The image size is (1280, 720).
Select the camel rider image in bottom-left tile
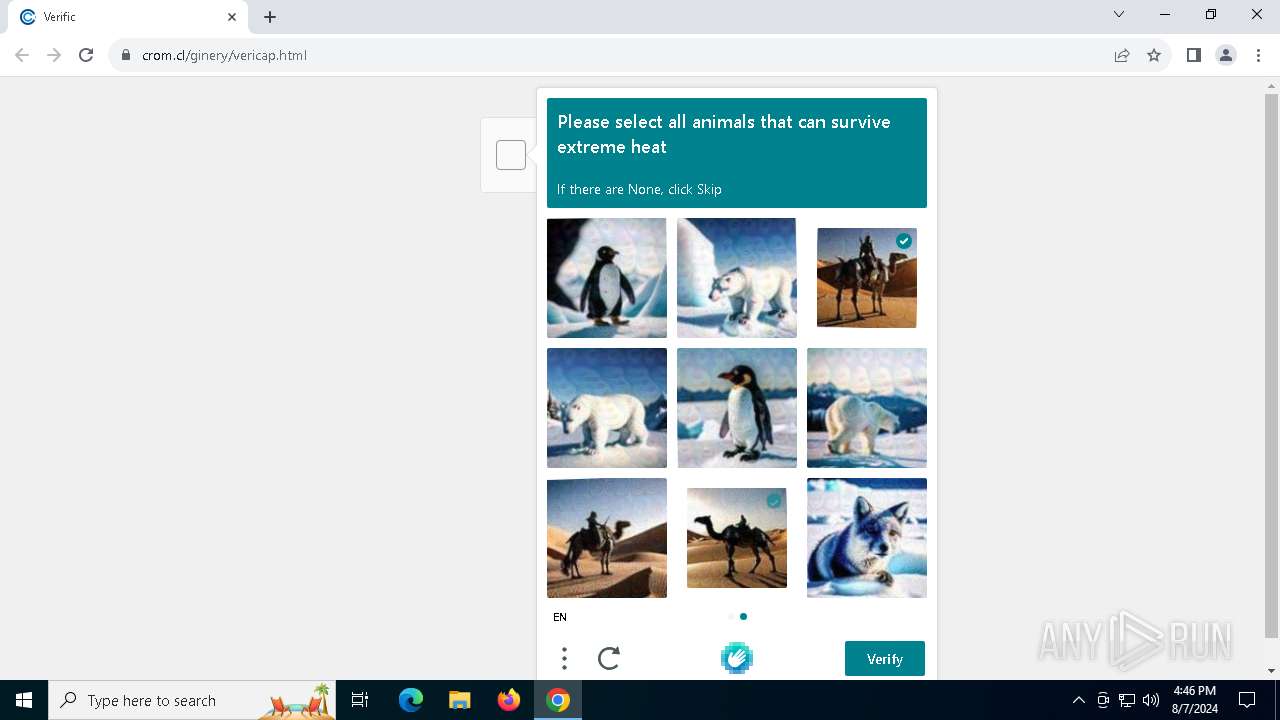coord(607,538)
